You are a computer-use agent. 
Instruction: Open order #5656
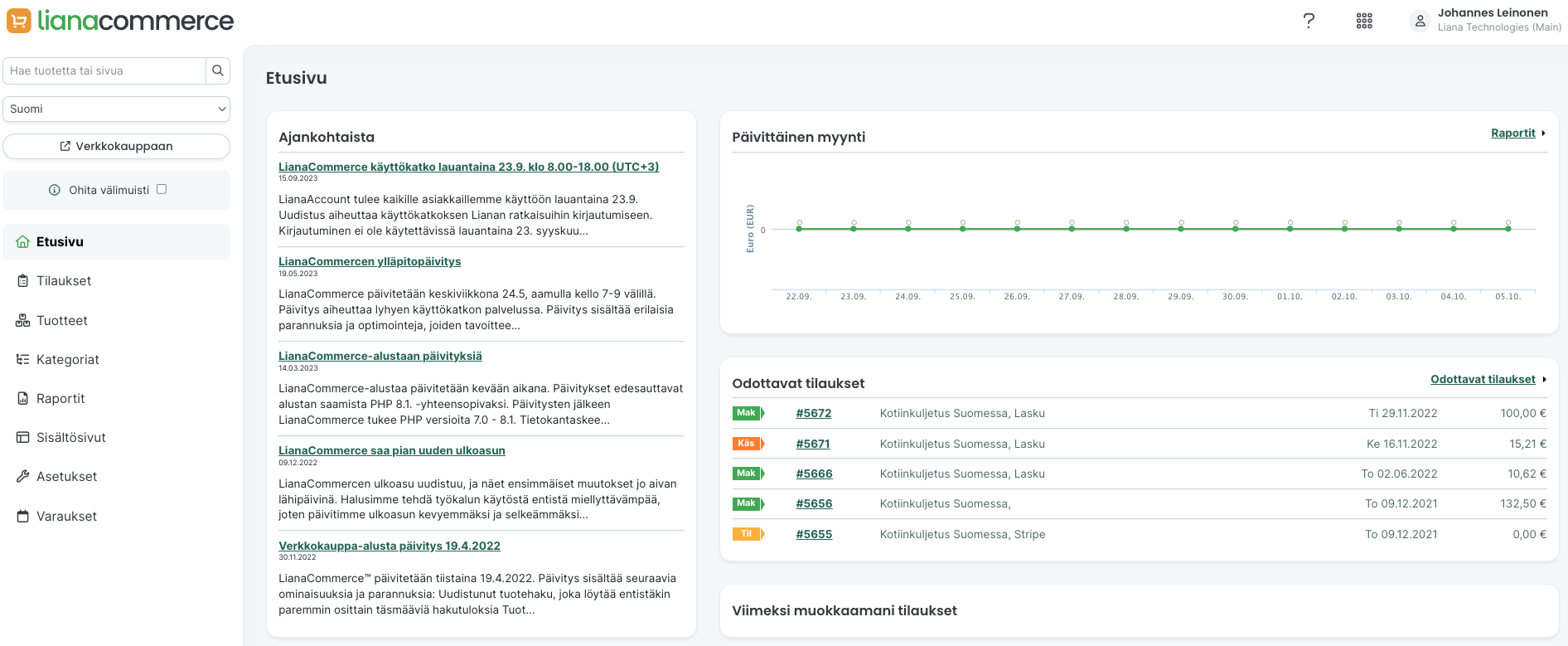(x=814, y=503)
